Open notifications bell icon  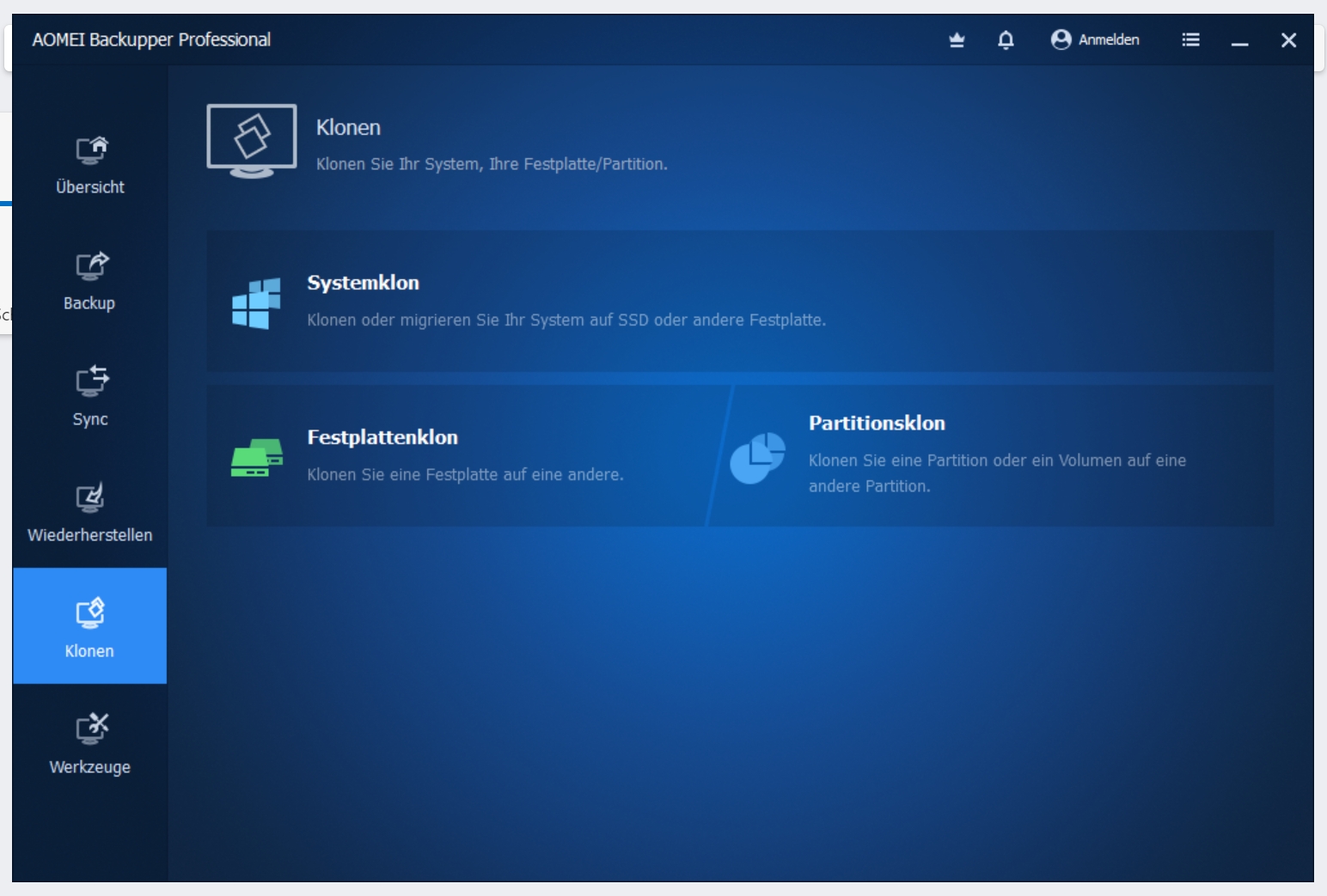pos(1006,40)
